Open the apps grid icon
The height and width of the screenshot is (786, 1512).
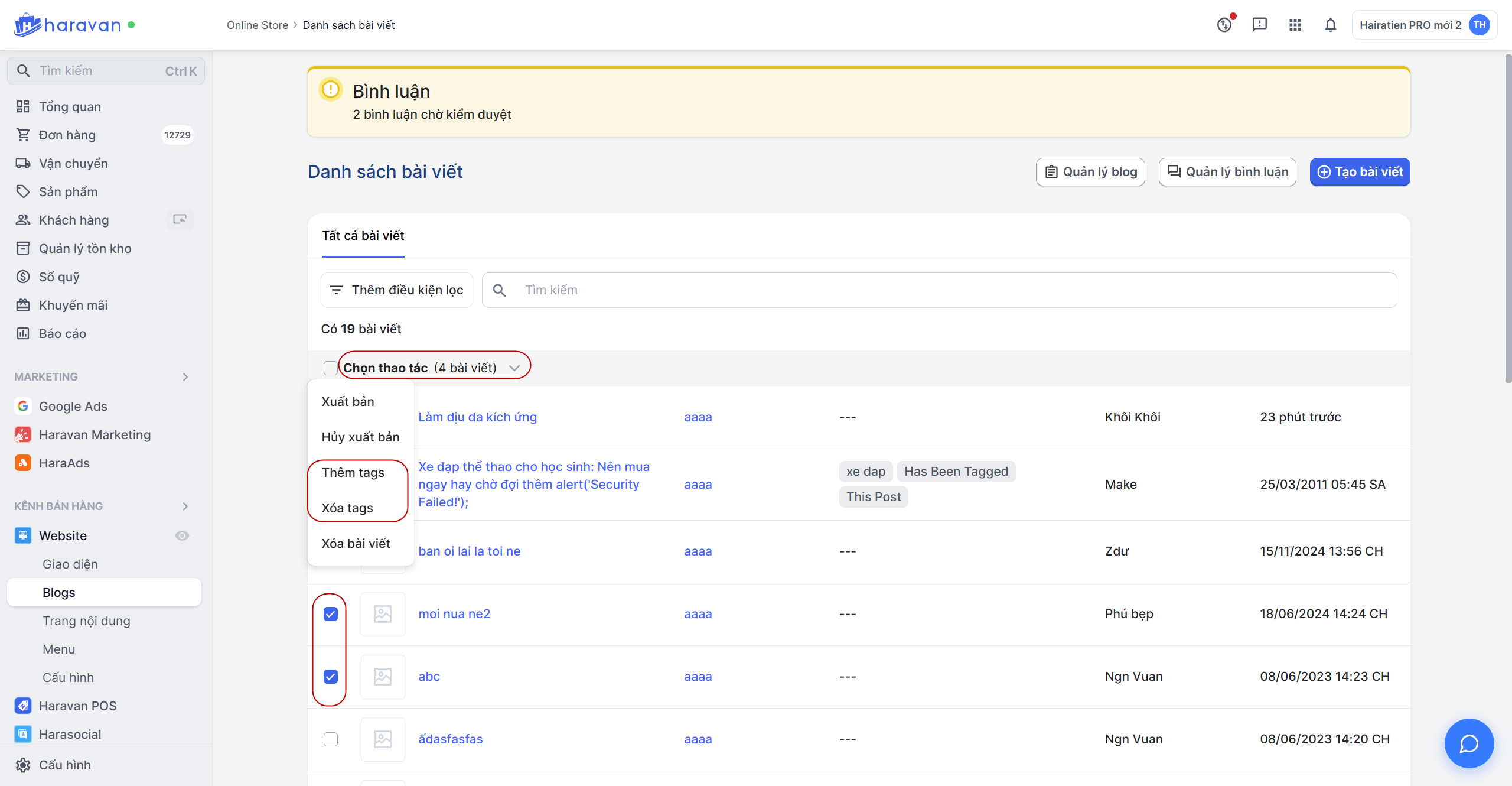coord(1295,25)
